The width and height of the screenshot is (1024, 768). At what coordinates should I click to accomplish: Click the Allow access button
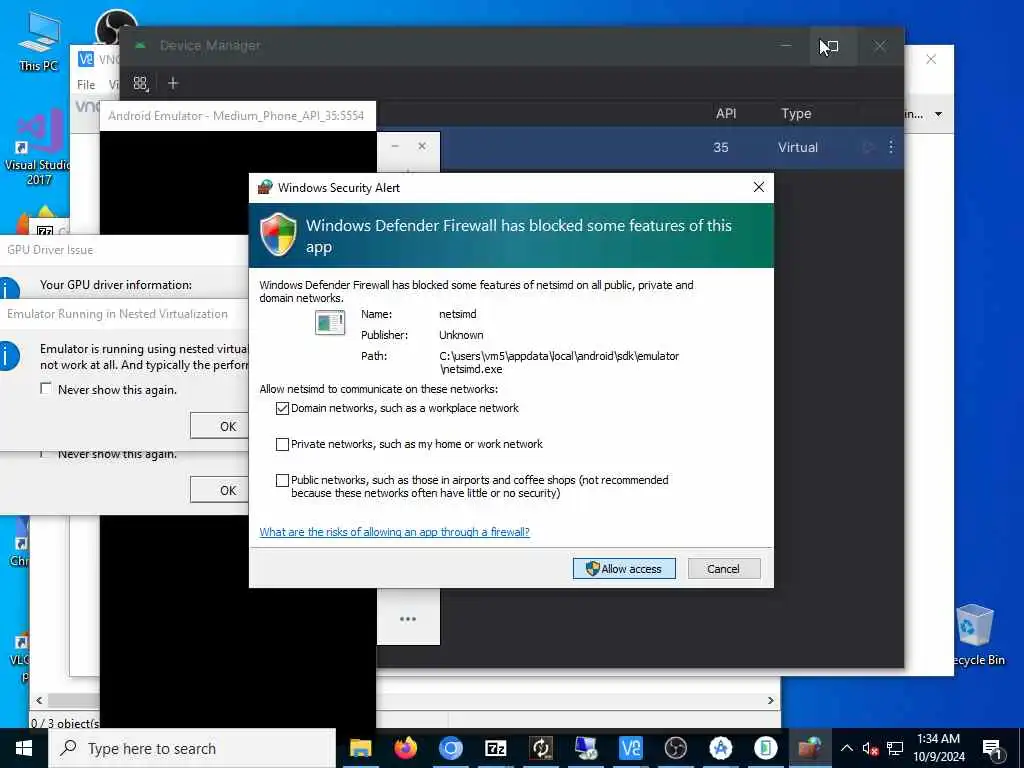[x=624, y=569]
